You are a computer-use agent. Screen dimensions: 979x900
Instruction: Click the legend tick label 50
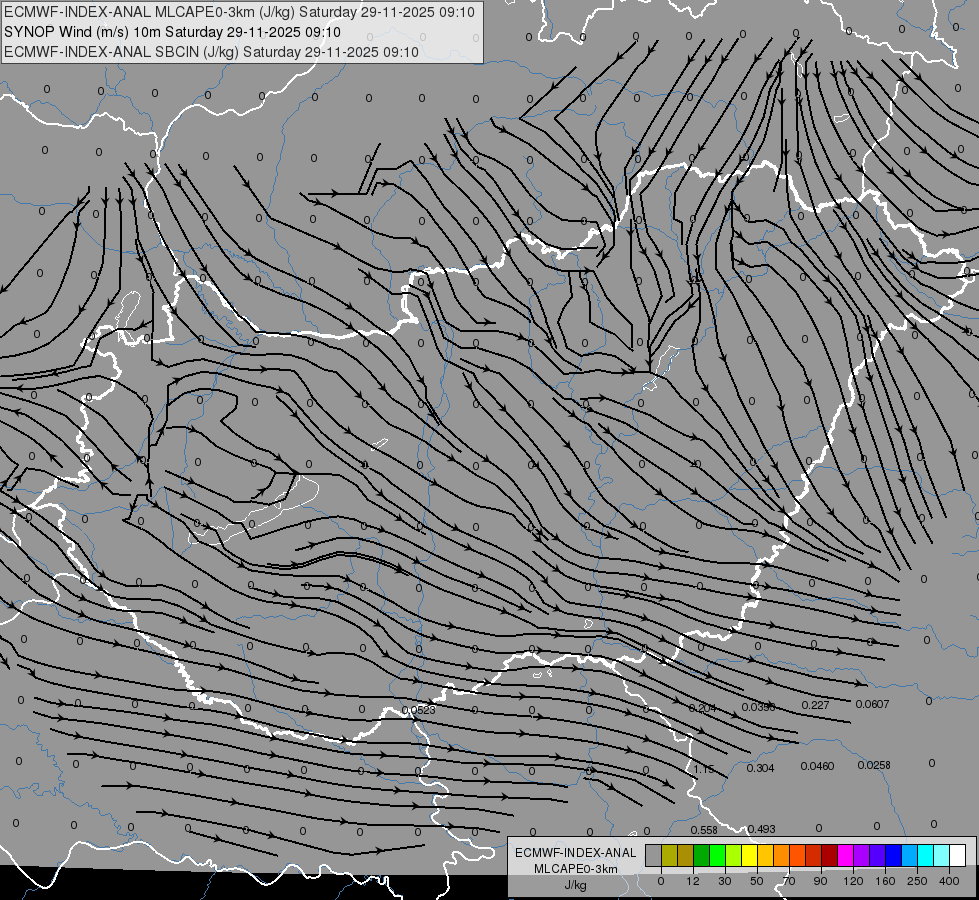click(x=757, y=881)
